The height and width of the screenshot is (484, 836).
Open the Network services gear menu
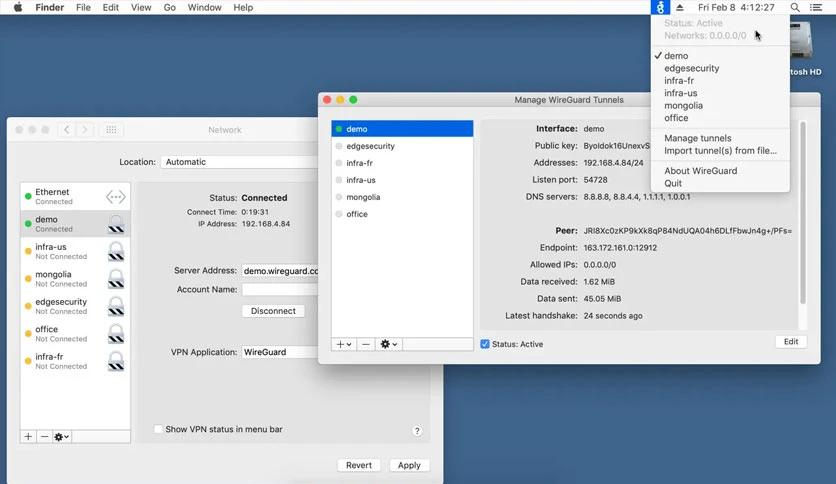tap(61, 437)
